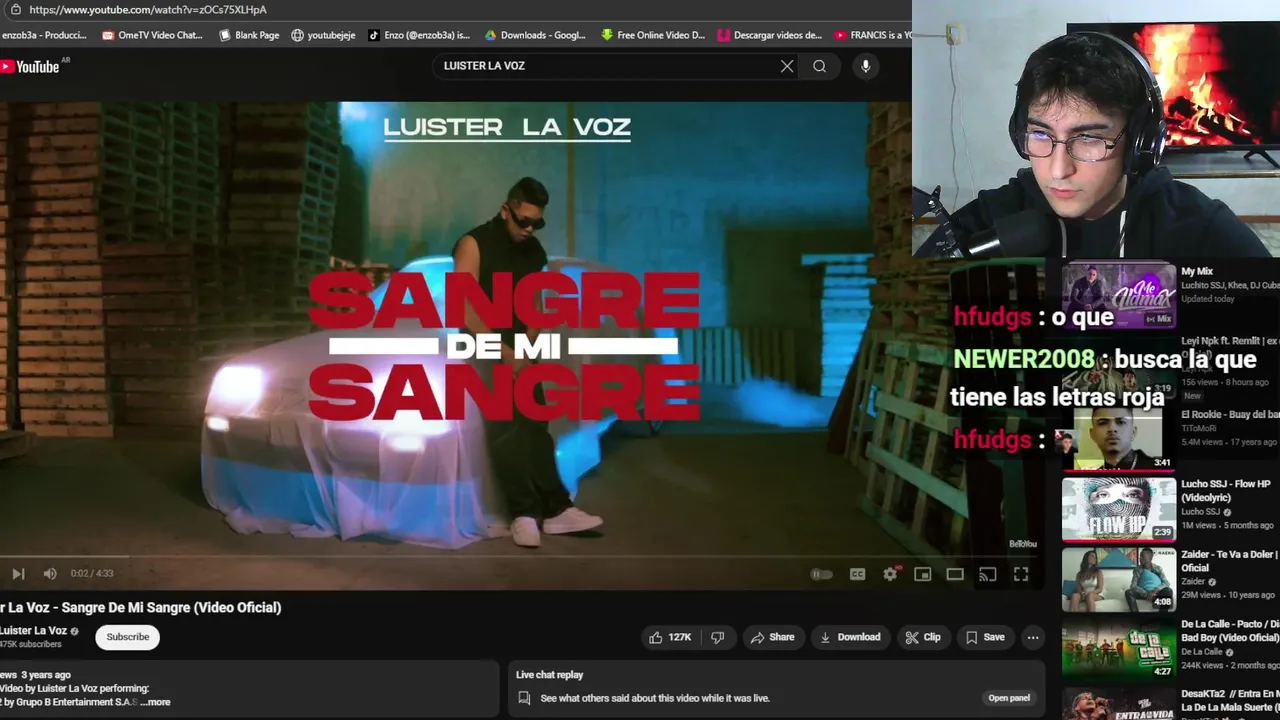Toggle closed captions CC button
Screen dimensions: 1280x720
pos(857,574)
